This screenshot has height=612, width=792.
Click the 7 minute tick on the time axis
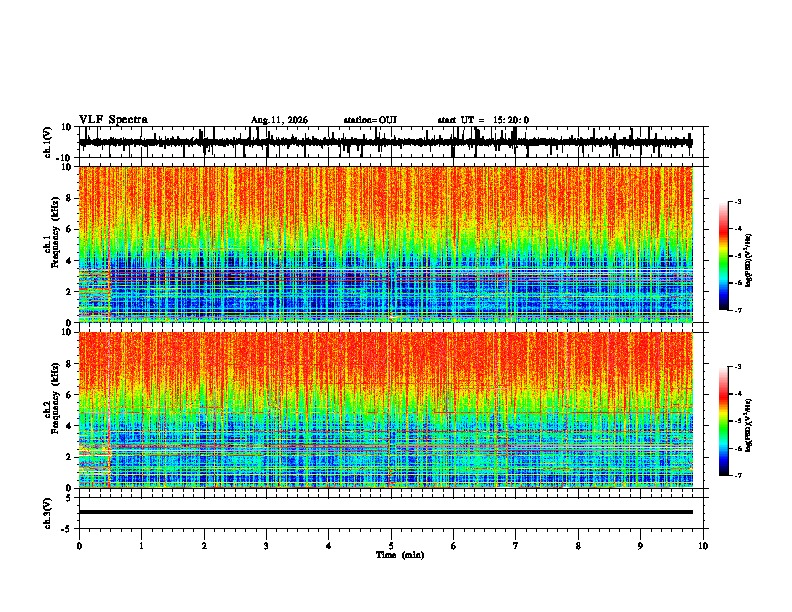click(x=516, y=546)
